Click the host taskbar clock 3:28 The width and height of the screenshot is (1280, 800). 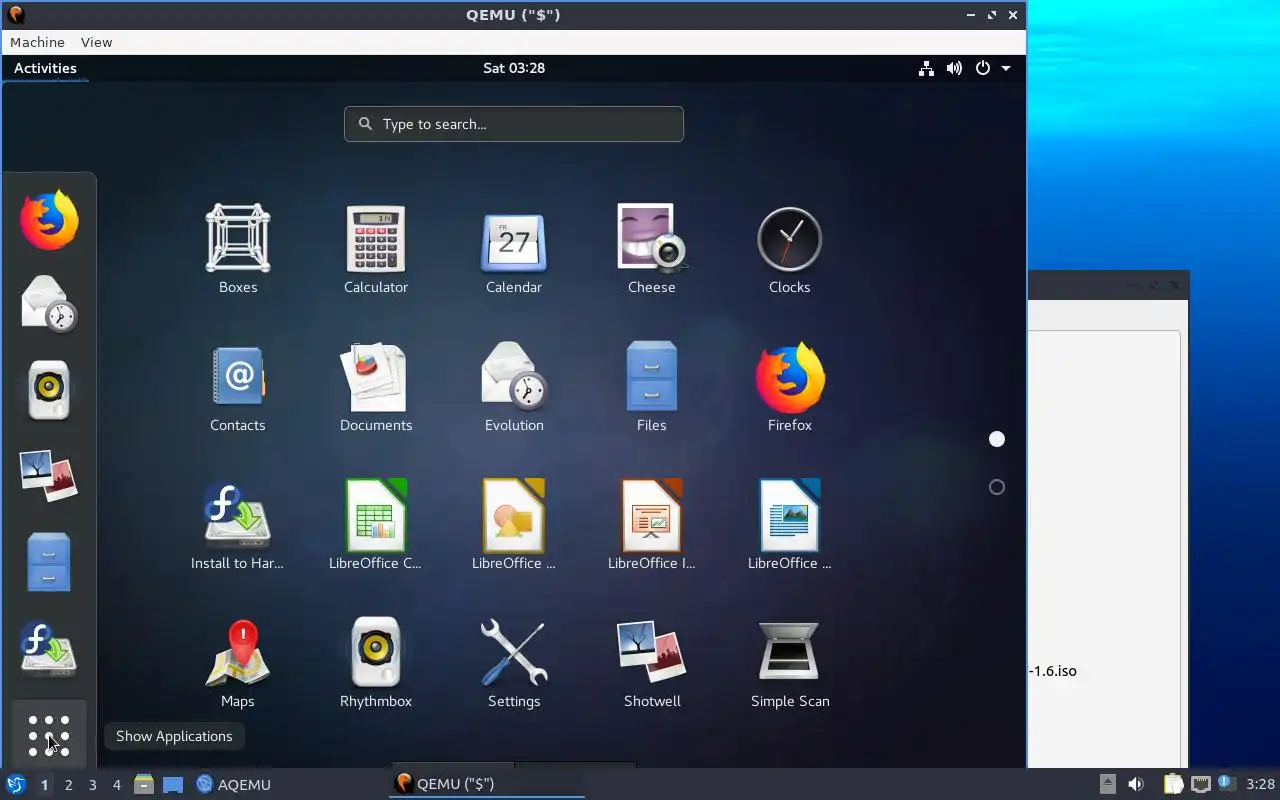[x=1261, y=784]
